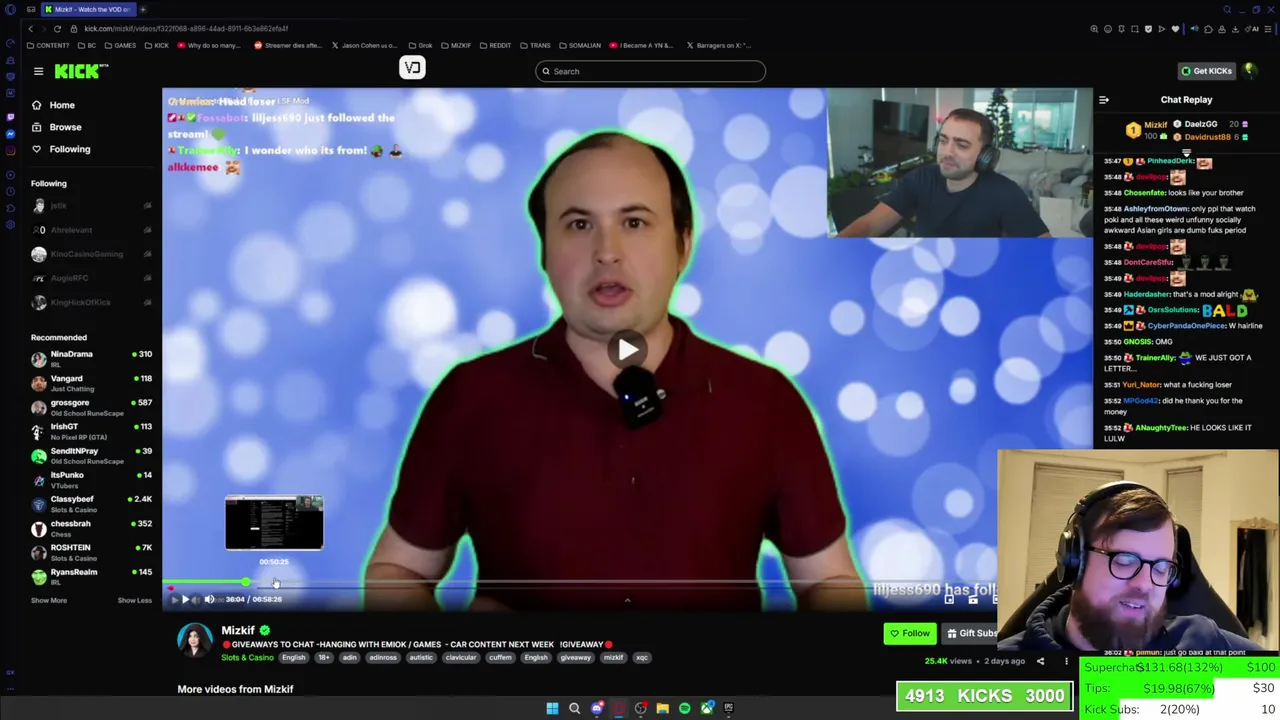Open Windows Start menu on taskbar
The image size is (1280, 720).
[x=552, y=708]
